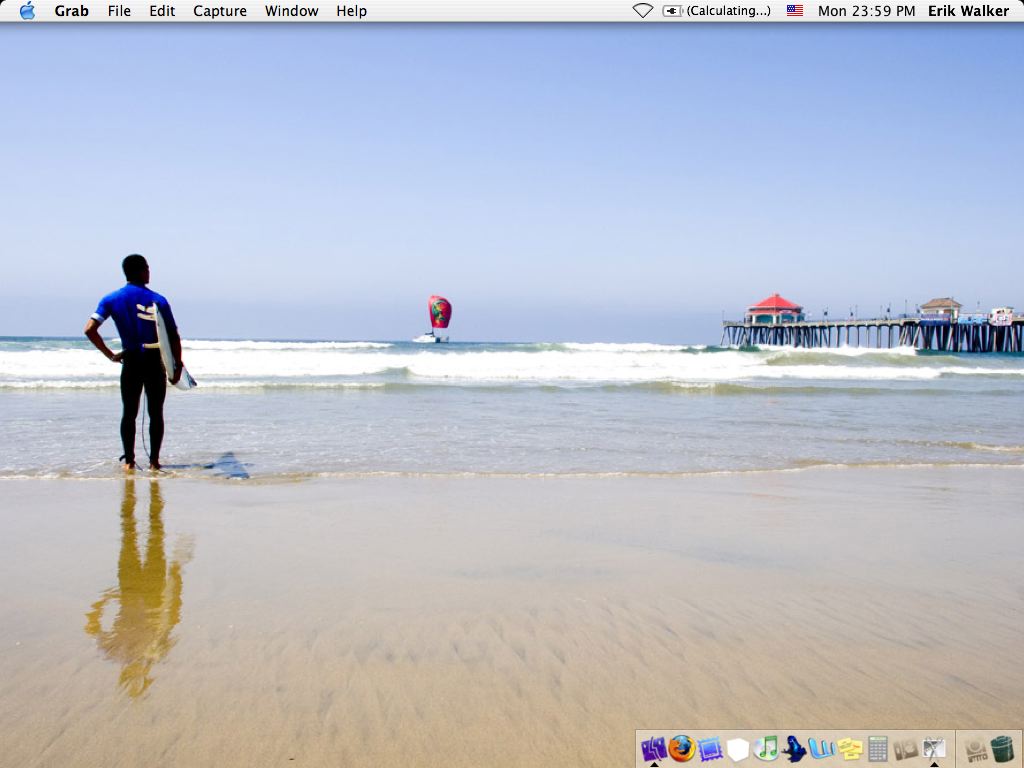Screen dimensions: 1024x768
Task: Click the Grab scissors icon in Dock
Action: (934, 748)
